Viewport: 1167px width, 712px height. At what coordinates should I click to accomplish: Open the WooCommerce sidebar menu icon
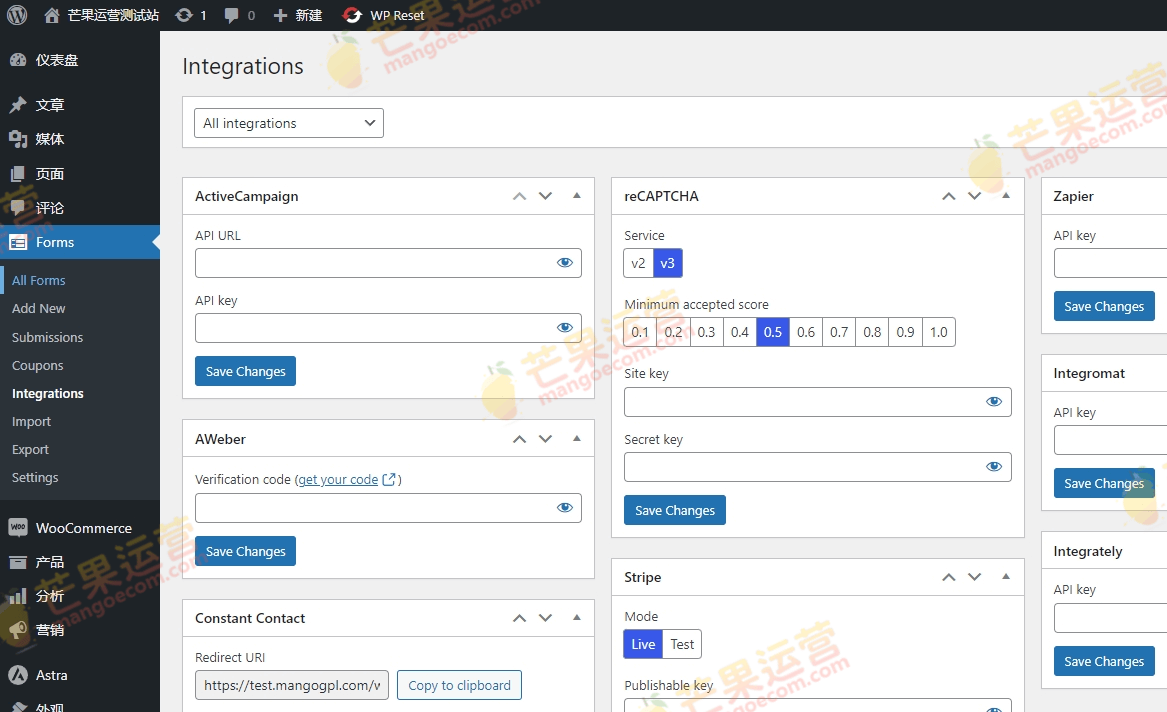click(22, 527)
